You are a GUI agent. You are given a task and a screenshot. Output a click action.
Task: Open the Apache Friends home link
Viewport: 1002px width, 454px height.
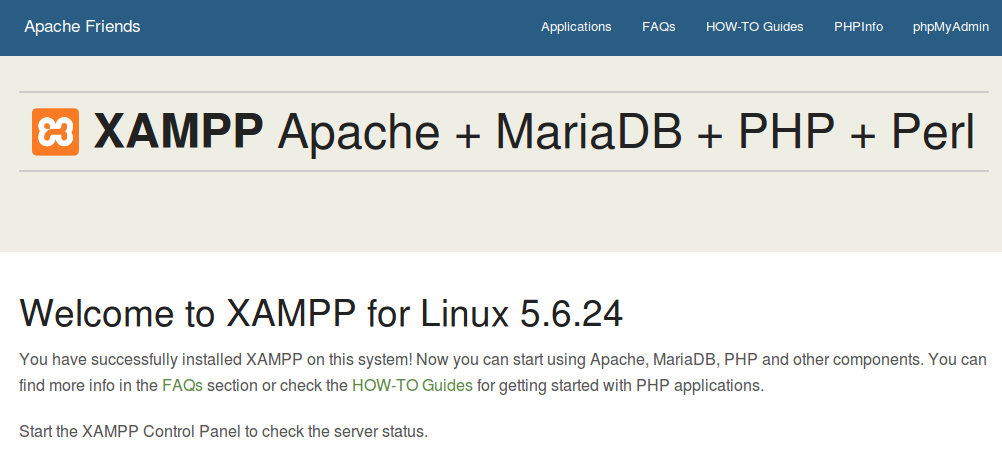pyautogui.click(x=82, y=27)
